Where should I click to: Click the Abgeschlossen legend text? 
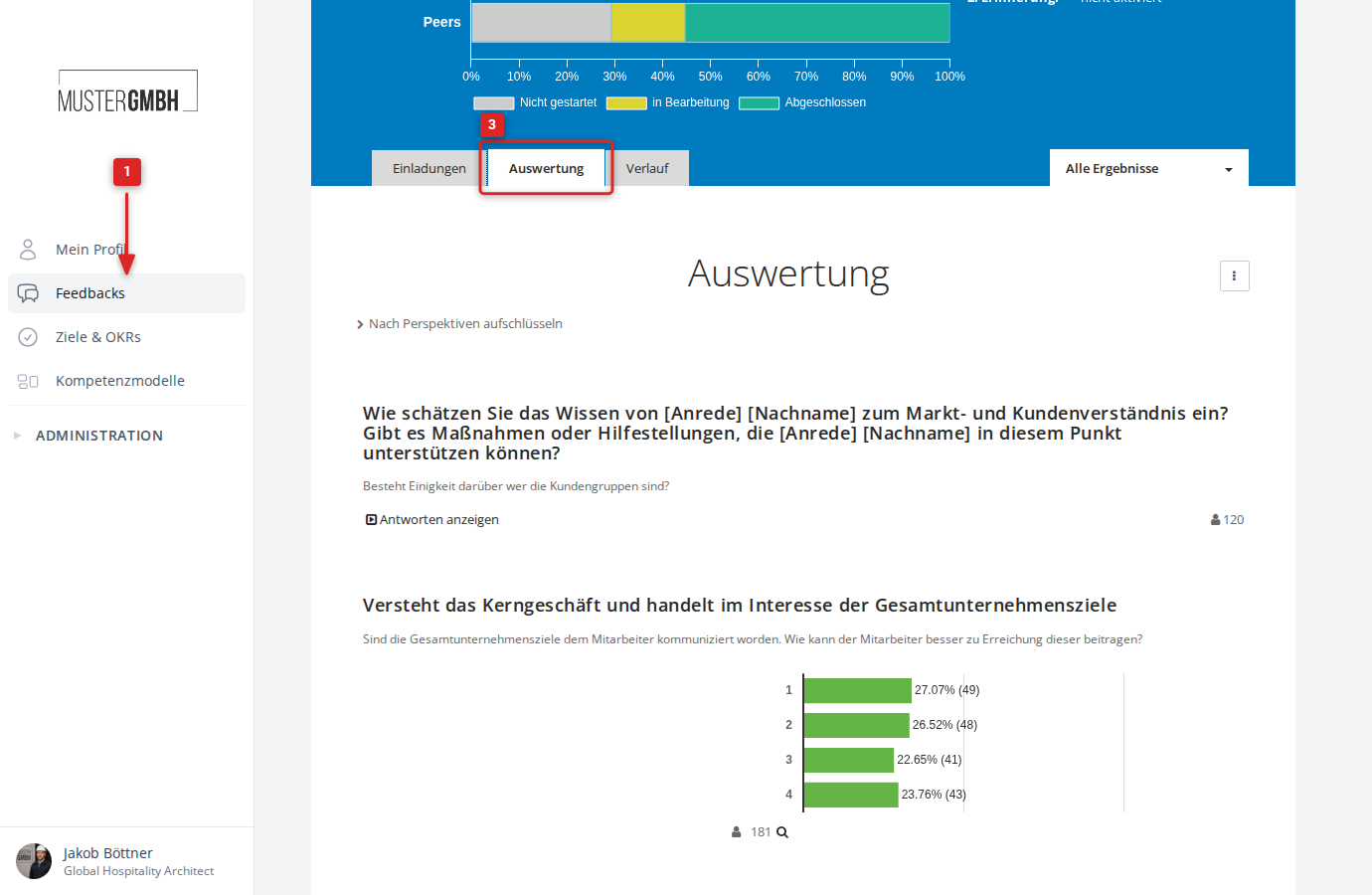click(825, 102)
